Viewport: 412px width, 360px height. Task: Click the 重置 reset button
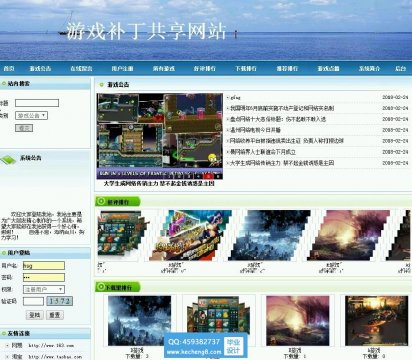pos(55,315)
